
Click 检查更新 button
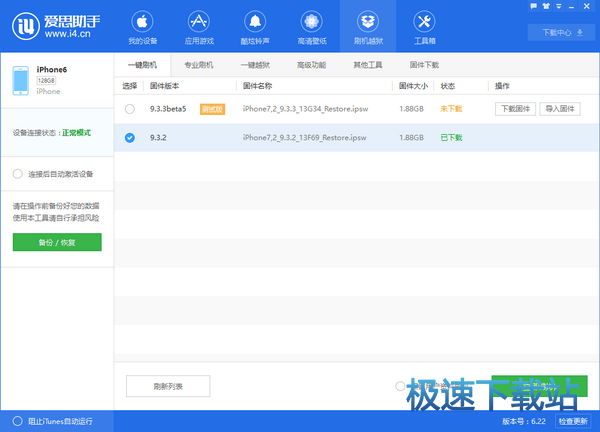(573, 421)
